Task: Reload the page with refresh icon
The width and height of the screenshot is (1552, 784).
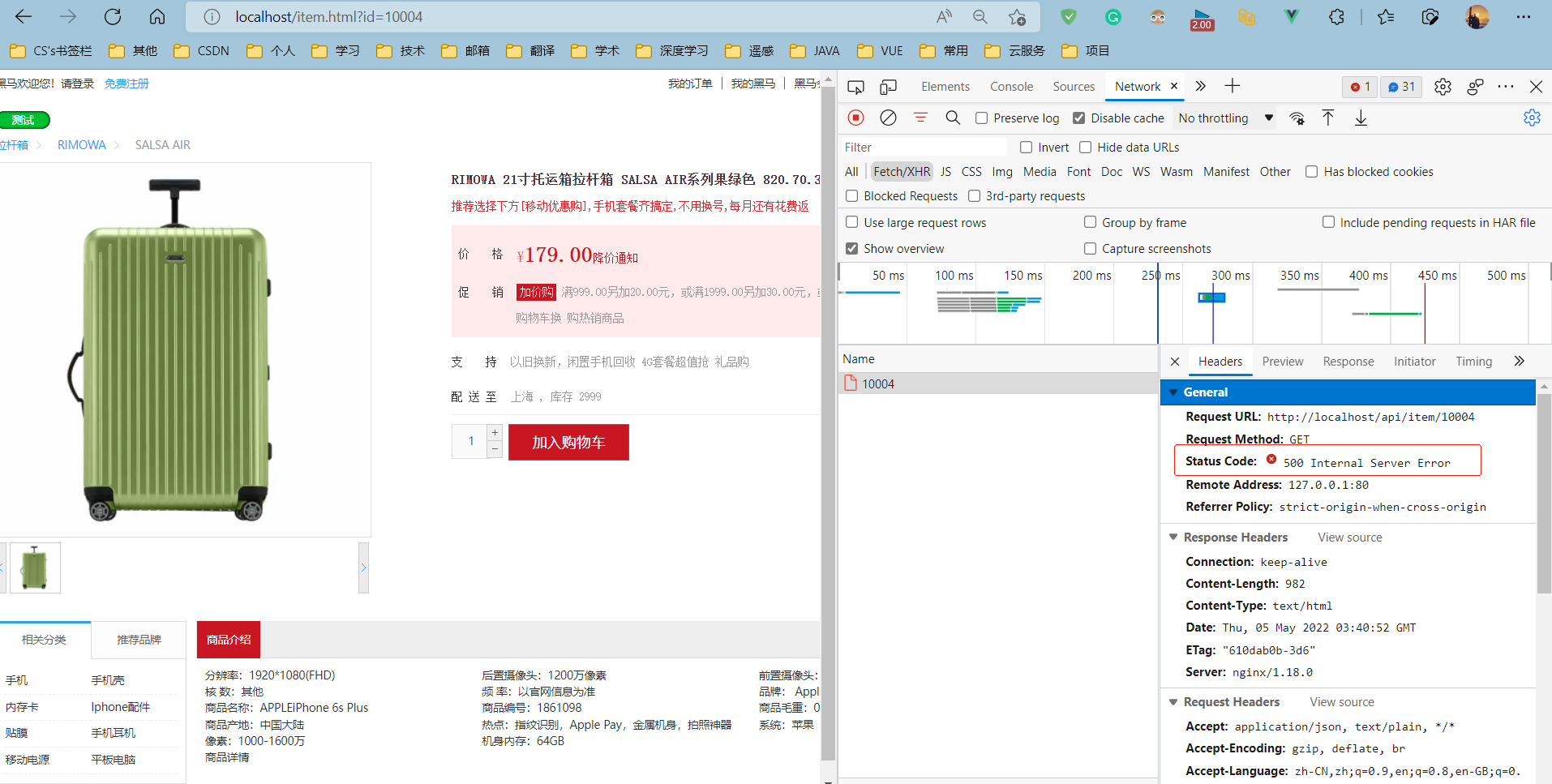Action: [113, 16]
